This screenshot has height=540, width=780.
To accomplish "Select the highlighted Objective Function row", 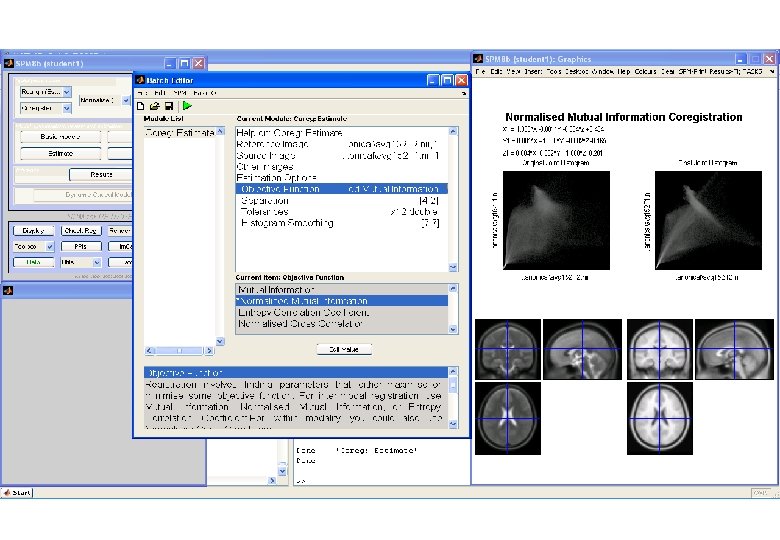I will (342, 189).
